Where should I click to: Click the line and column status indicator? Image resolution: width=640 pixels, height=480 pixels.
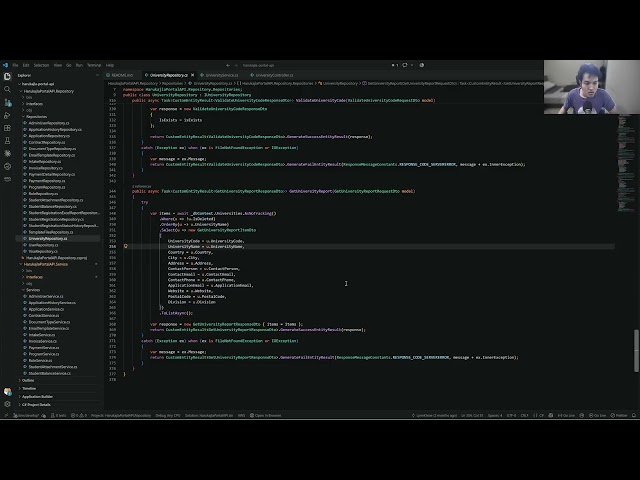(x=472, y=416)
